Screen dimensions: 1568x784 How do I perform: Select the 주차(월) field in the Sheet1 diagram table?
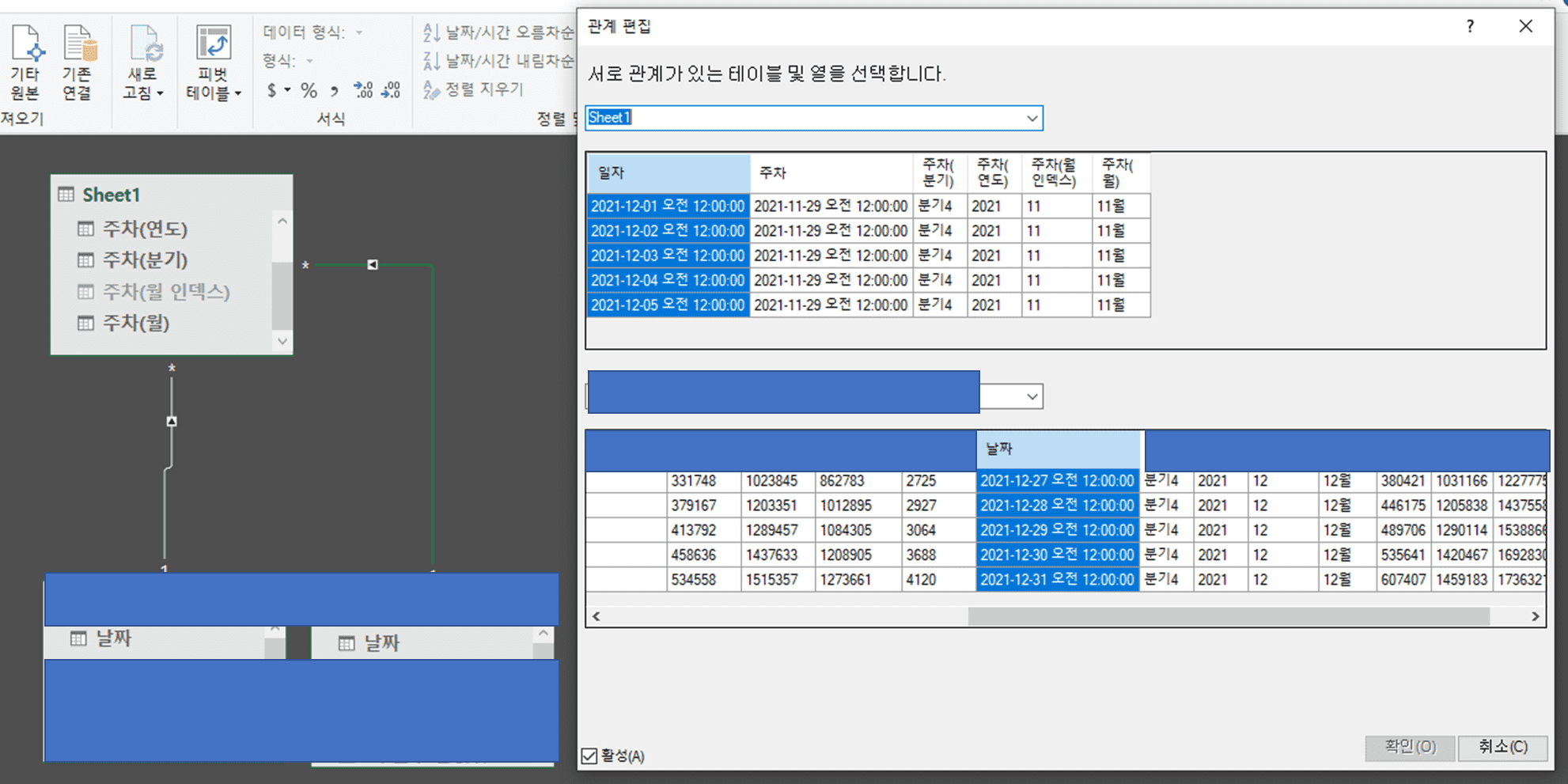[136, 323]
